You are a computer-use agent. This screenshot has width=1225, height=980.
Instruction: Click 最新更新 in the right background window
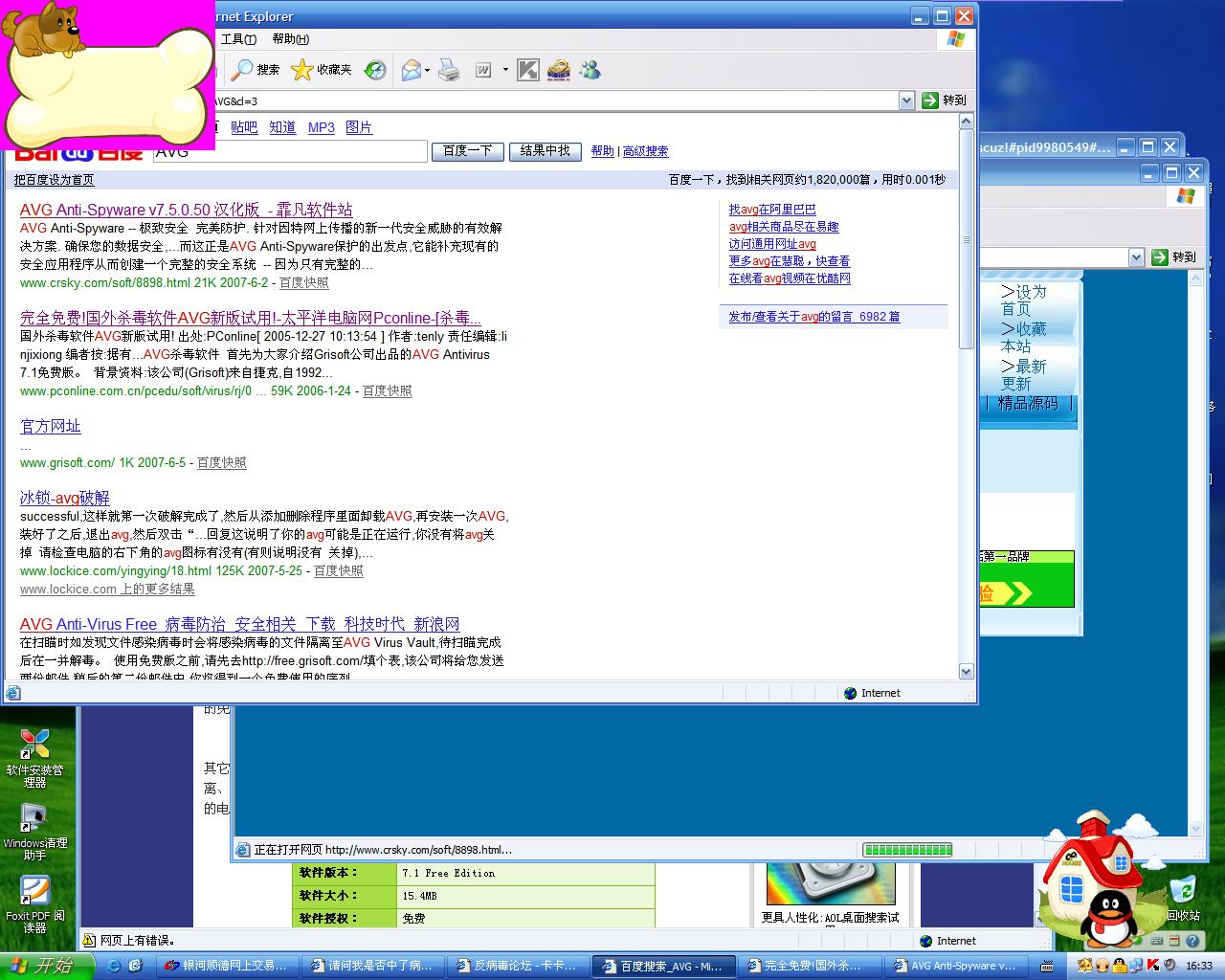click(x=1024, y=375)
